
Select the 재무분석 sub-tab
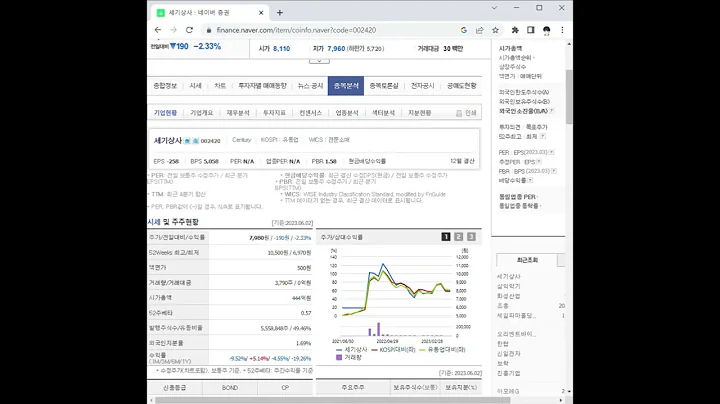tap(238, 113)
